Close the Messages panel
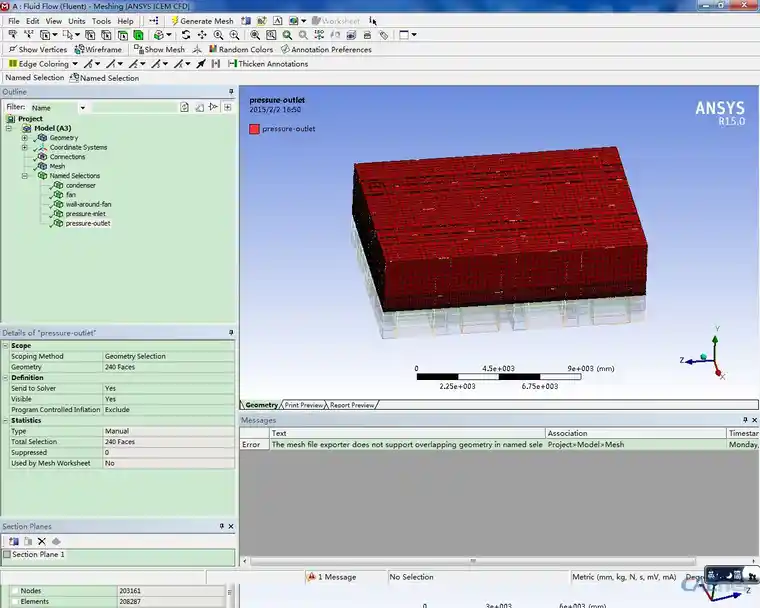 754,420
